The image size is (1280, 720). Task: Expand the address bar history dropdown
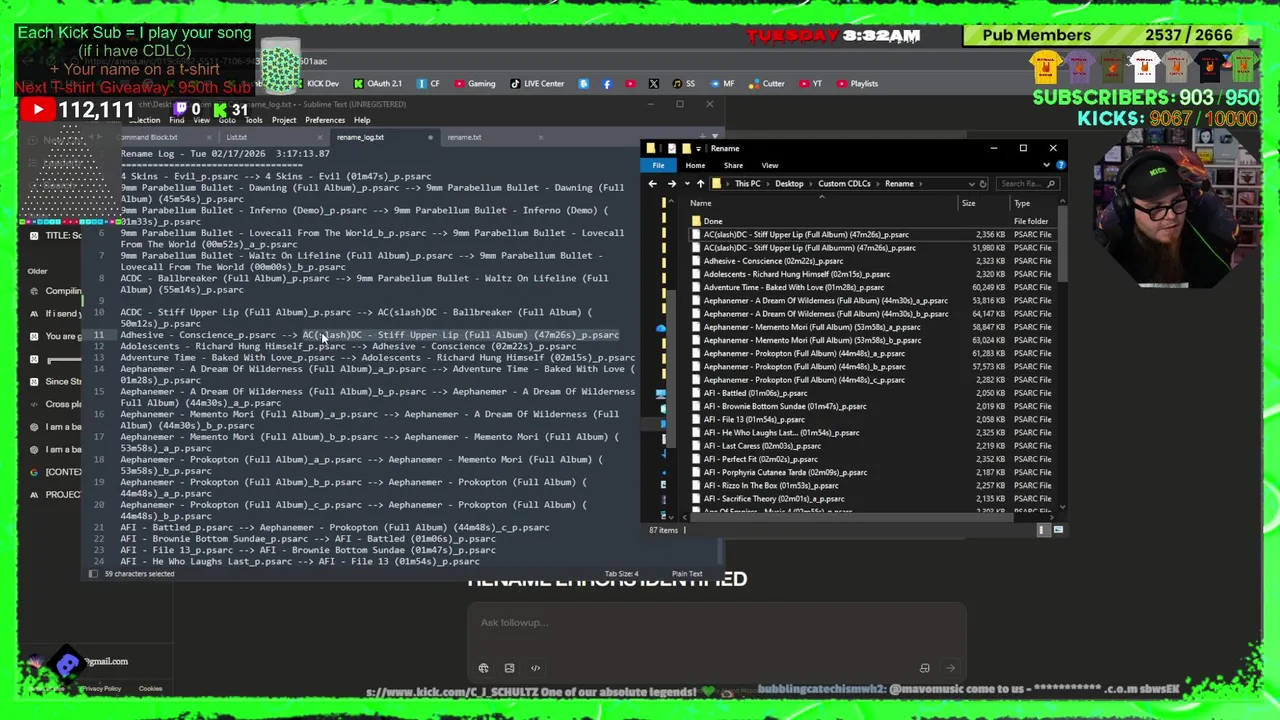[971, 184]
